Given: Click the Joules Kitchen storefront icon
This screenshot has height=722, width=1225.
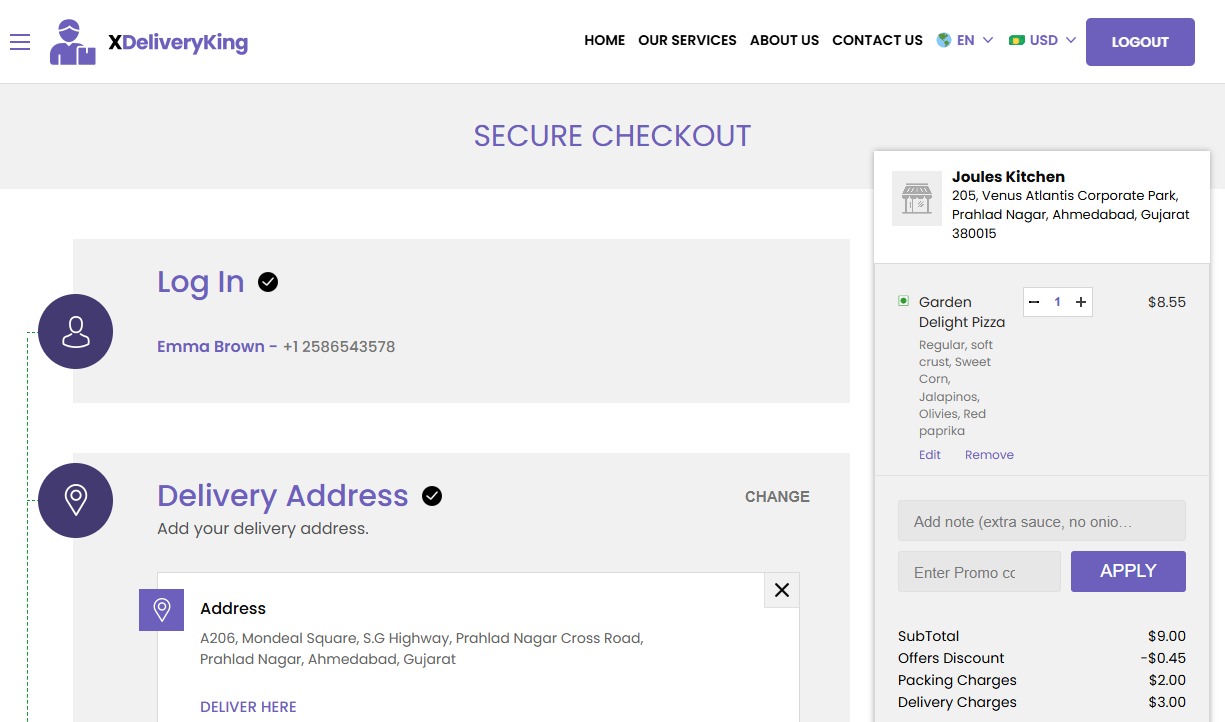Looking at the screenshot, I should pyautogui.click(x=916, y=198).
